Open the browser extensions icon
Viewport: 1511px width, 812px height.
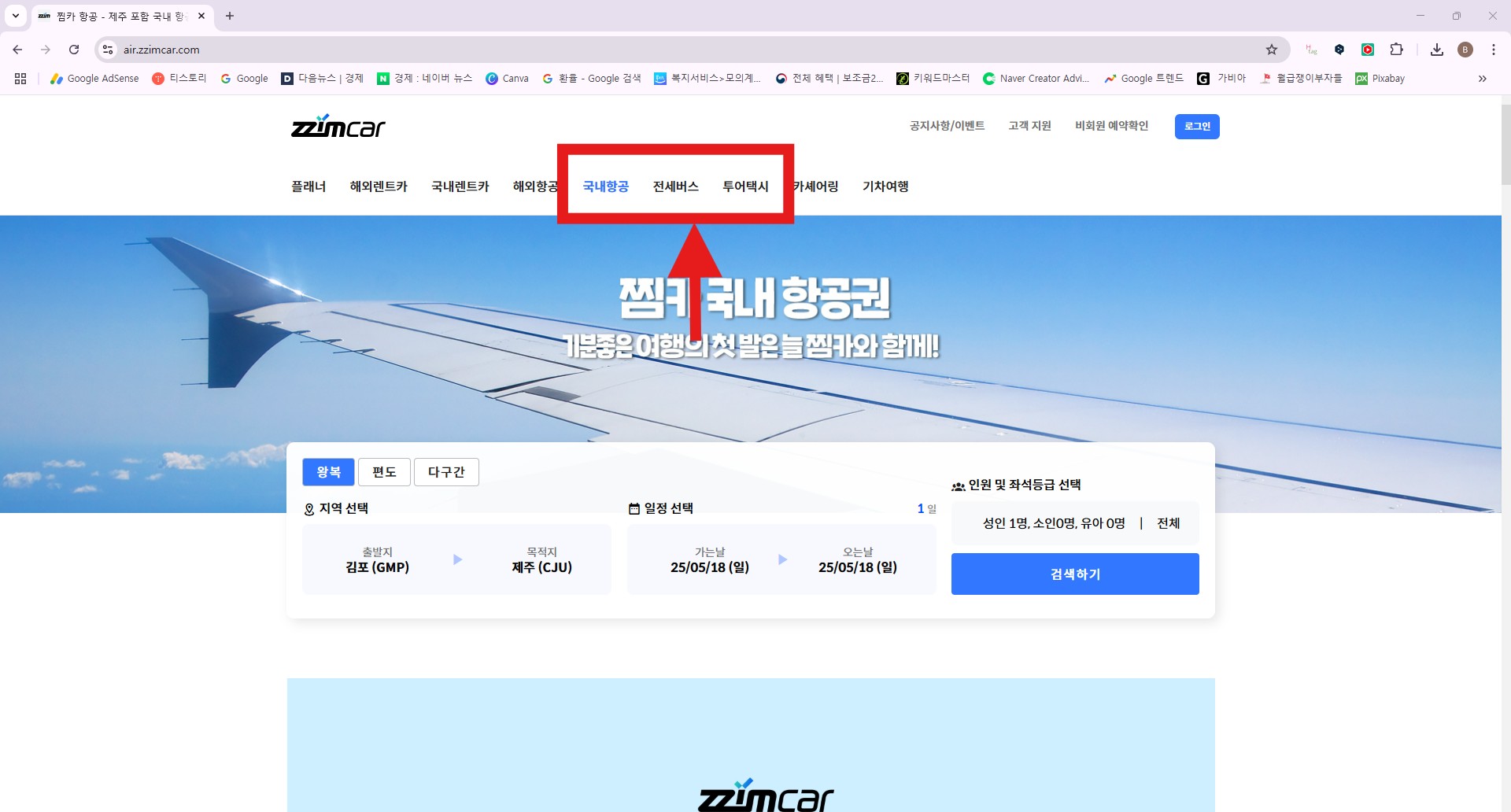pos(1397,49)
